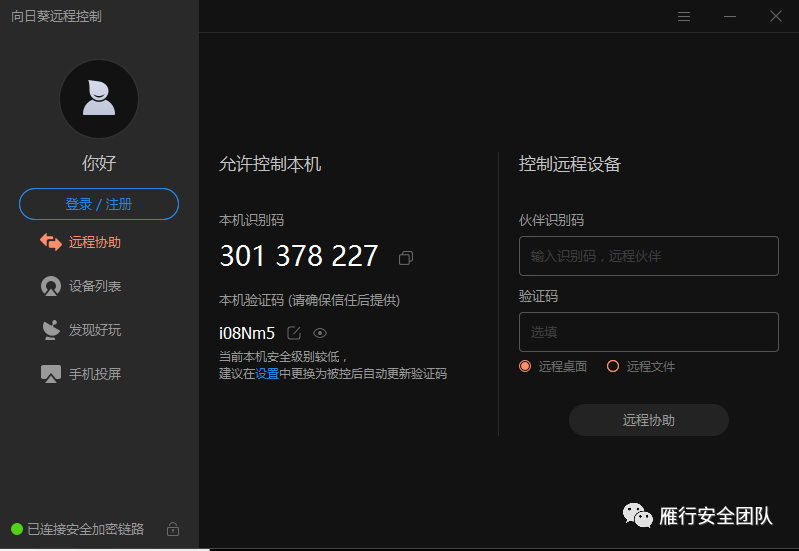Viewport: 799px width, 551px height.
Task: Click the 设备列表 sidebar icon
Action: tap(51, 286)
